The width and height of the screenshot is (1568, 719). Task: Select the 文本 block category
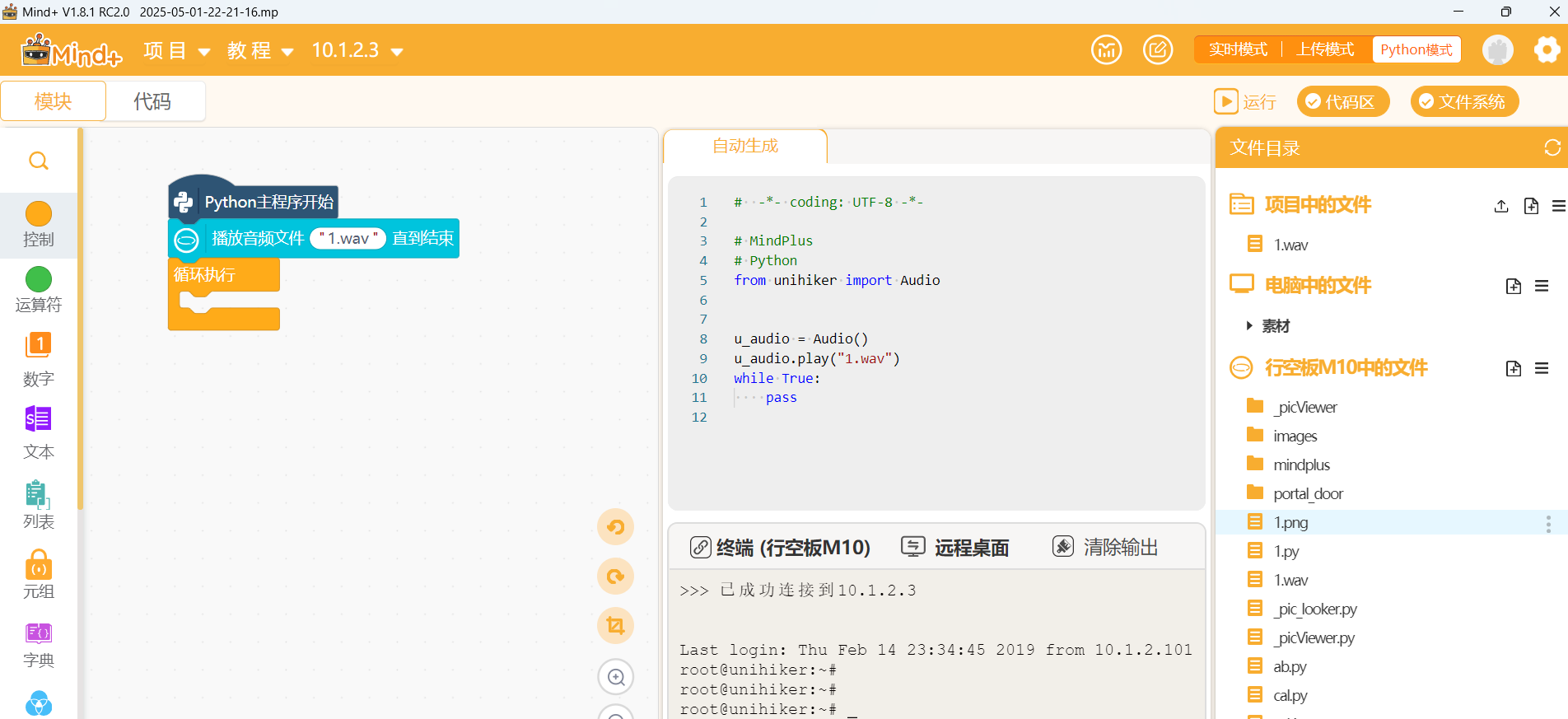click(38, 432)
